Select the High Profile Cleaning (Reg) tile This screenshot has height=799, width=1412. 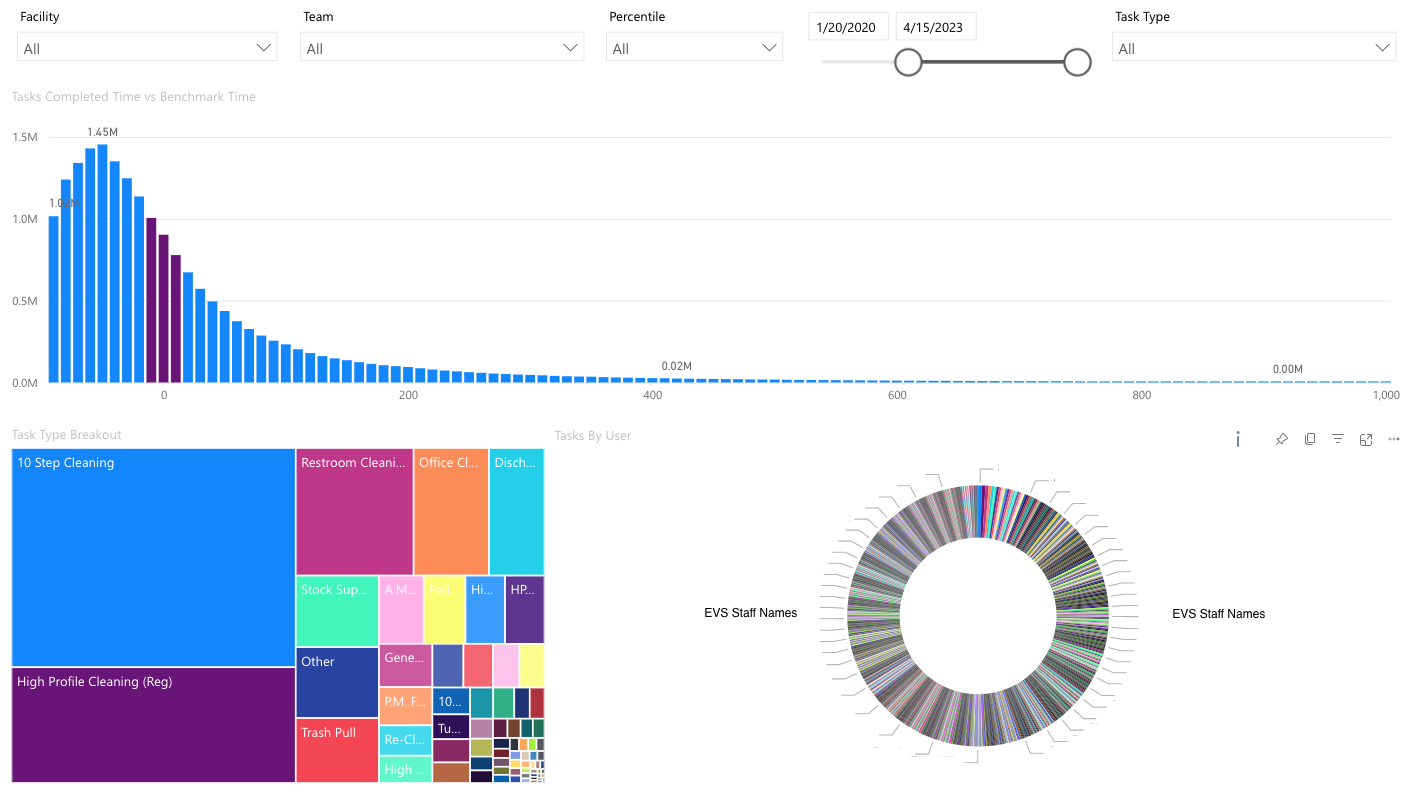pos(153,725)
